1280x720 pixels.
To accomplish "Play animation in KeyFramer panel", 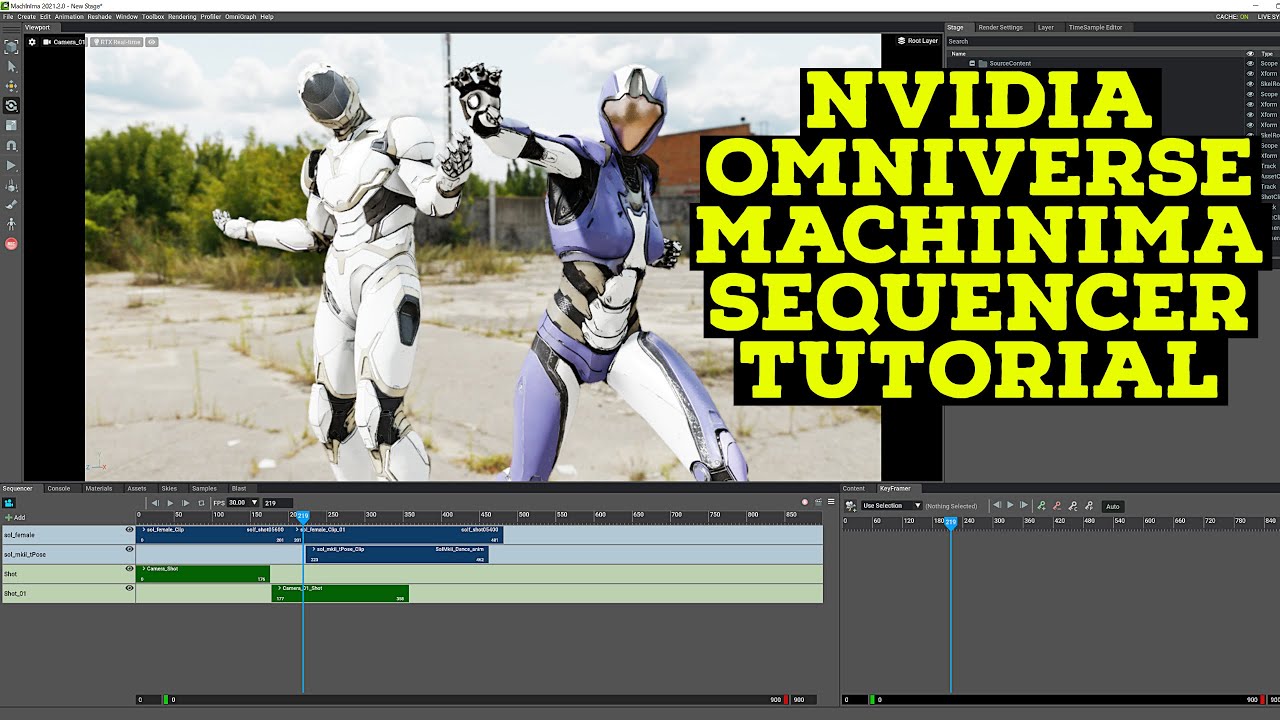I will [x=1010, y=506].
